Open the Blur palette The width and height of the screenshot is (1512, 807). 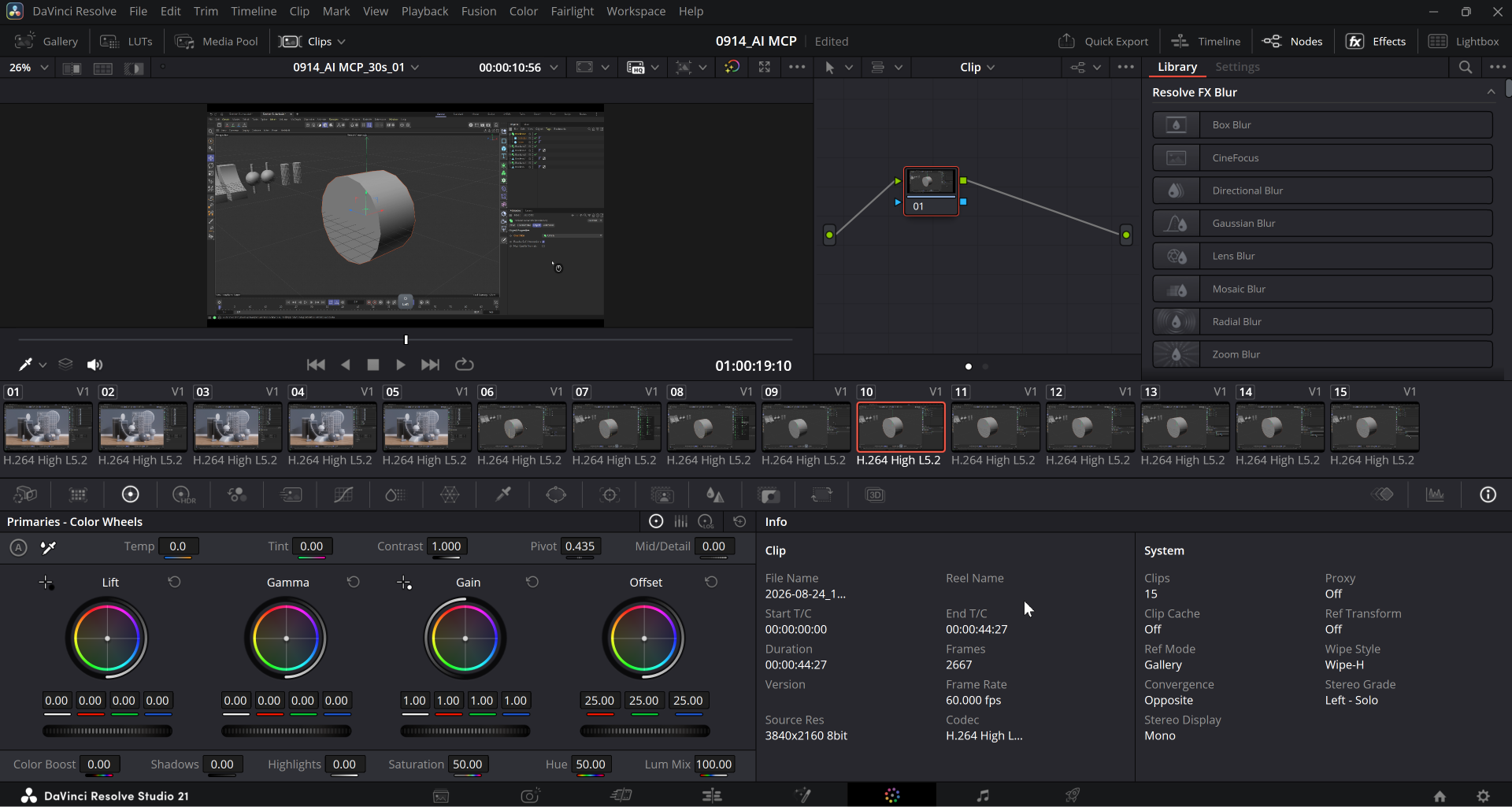(715, 494)
